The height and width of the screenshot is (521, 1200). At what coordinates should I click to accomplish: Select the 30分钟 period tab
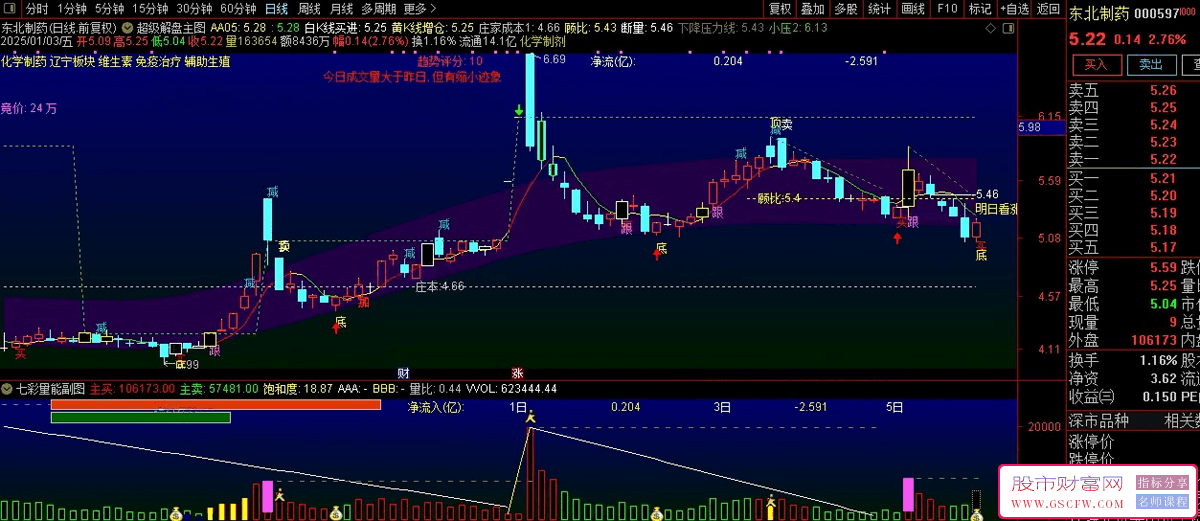point(195,8)
